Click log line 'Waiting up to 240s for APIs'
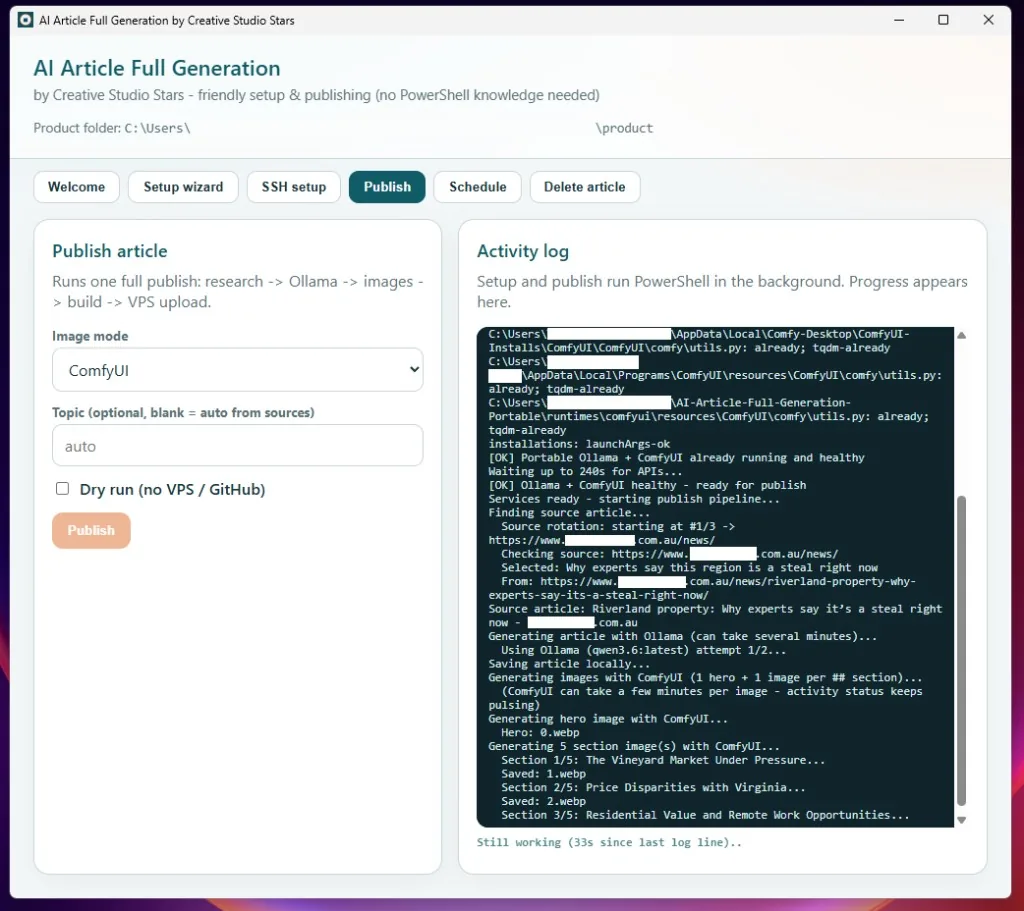This screenshot has width=1024, height=911. [x=585, y=471]
